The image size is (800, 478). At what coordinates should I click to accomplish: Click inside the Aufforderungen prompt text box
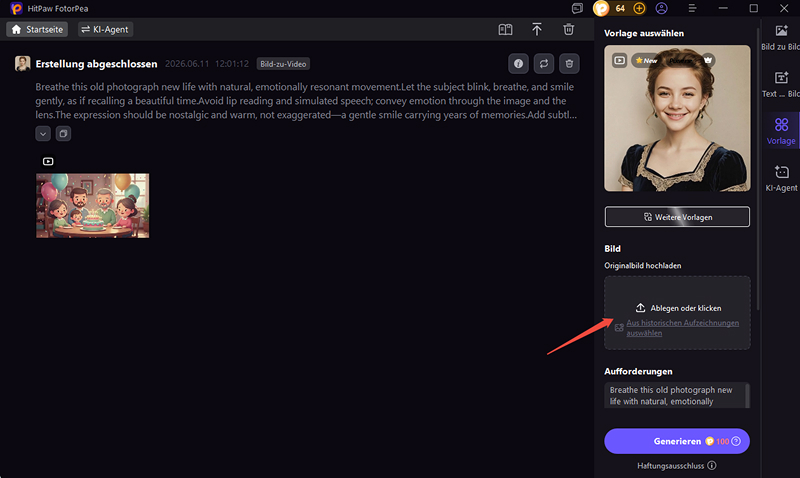[x=674, y=395]
